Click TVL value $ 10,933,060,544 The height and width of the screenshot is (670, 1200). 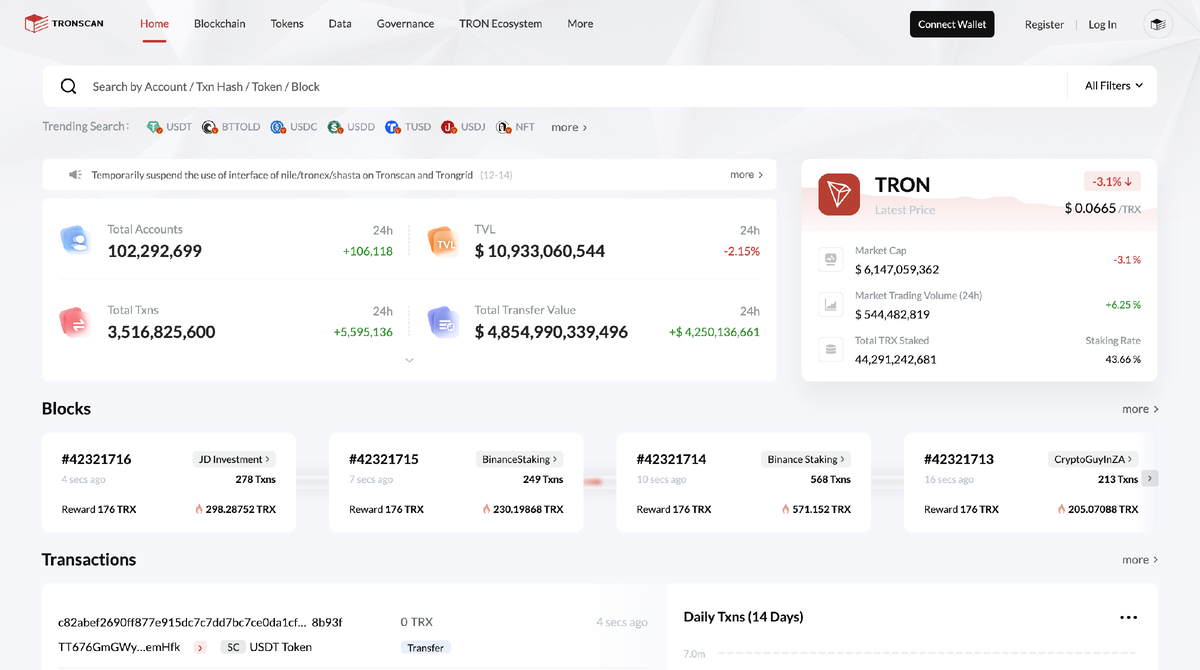point(539,251)
